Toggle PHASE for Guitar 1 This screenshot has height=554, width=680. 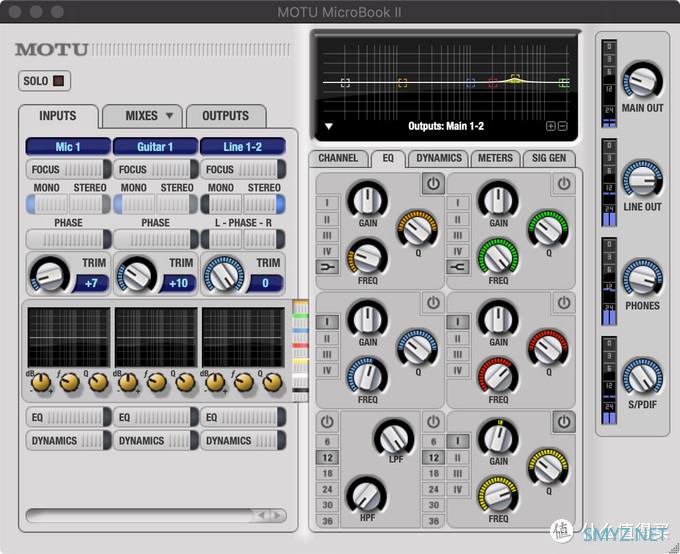pyautogui.click(x=156, y=239)
